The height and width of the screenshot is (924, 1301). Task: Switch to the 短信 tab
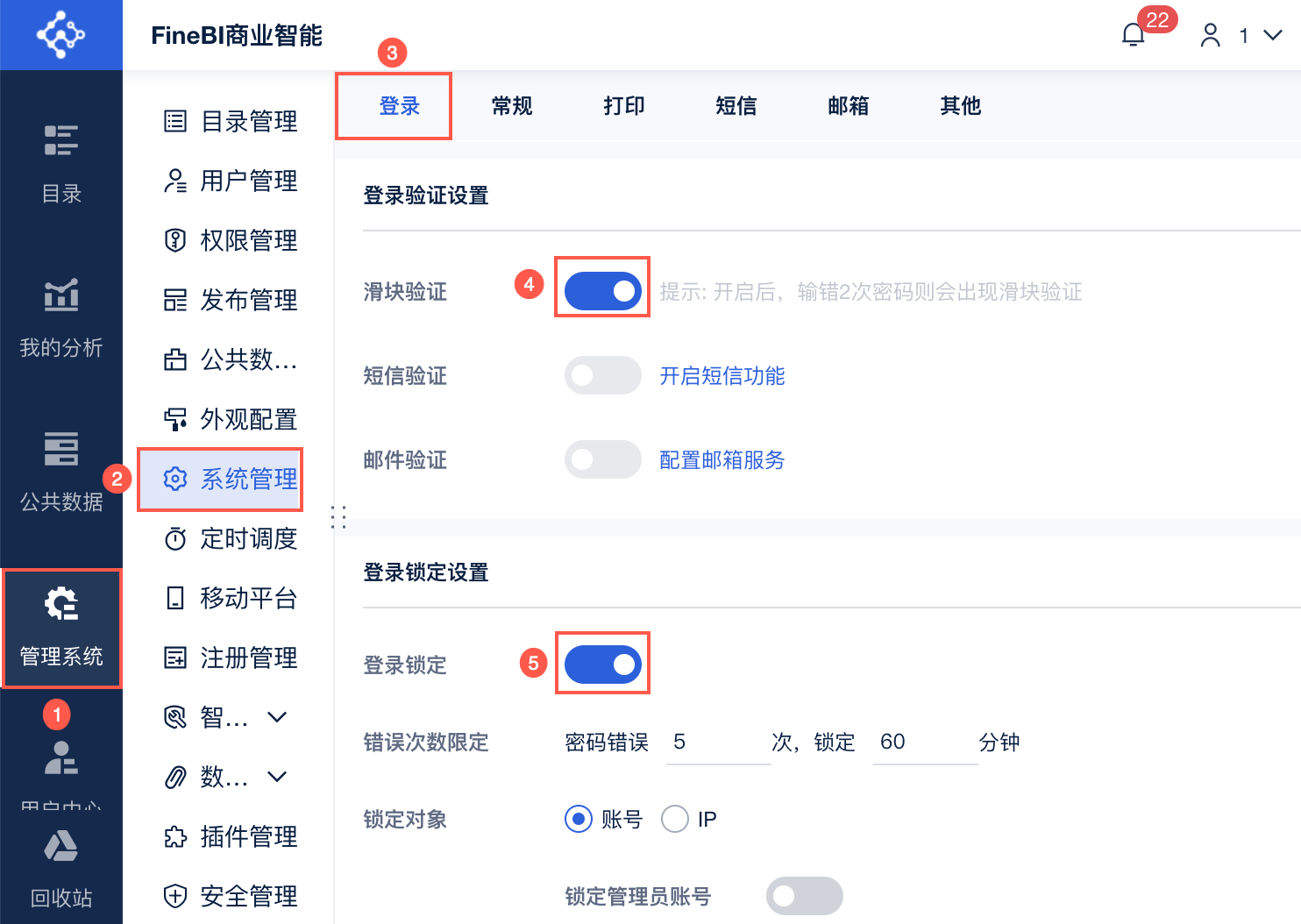[736, 106]
